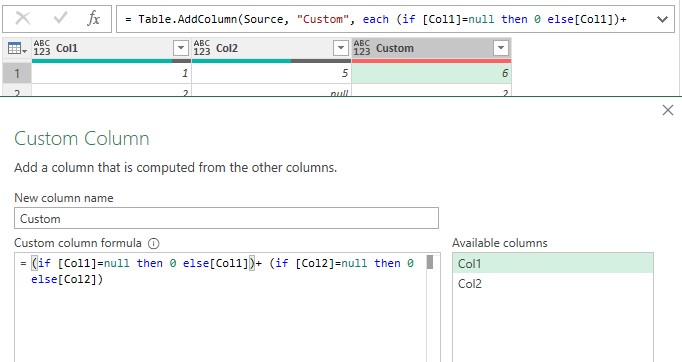
Task: Expand the formula bar chevron
Action: tap(662, 19)
